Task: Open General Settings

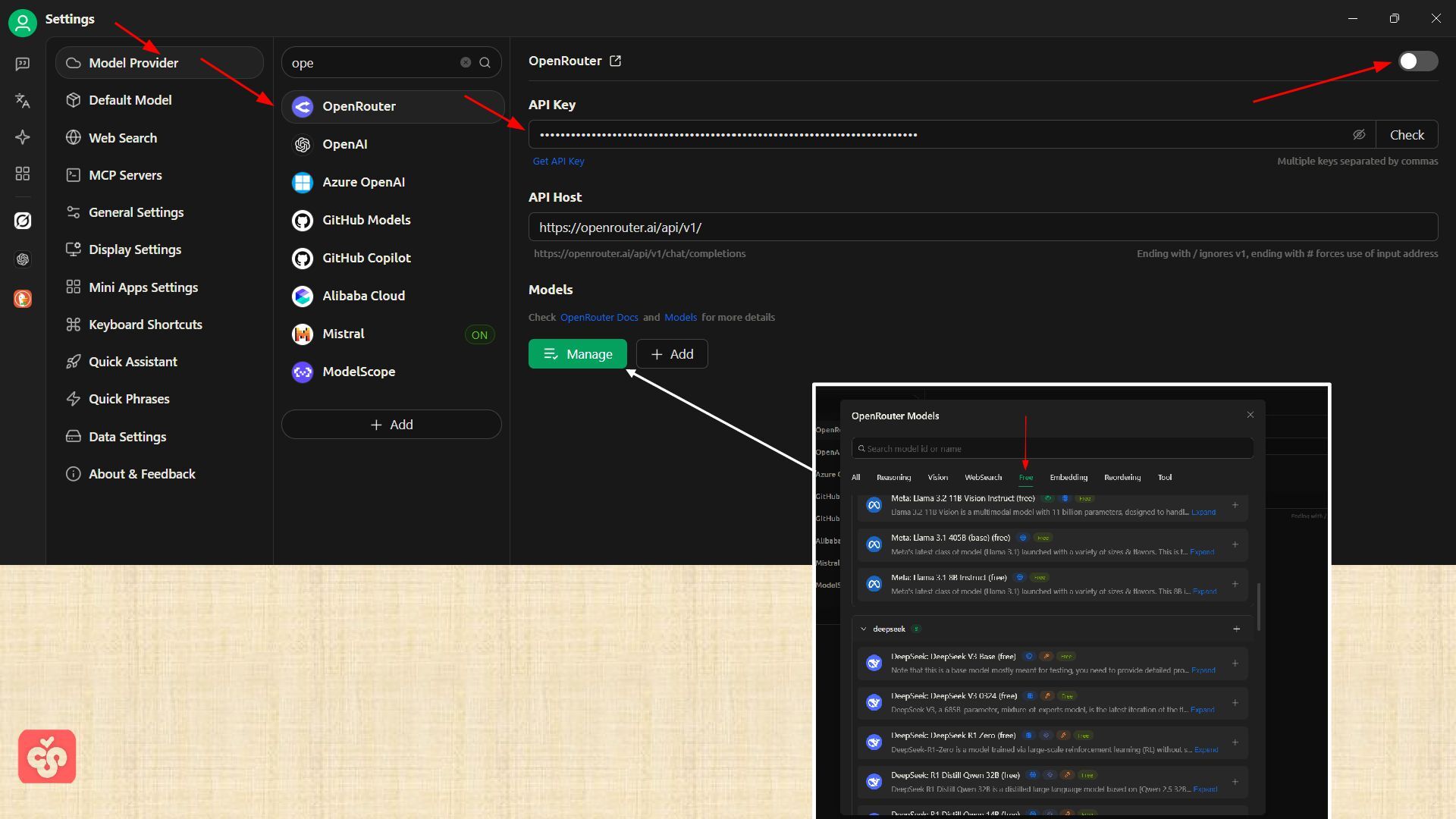Action: coord(159,212)
